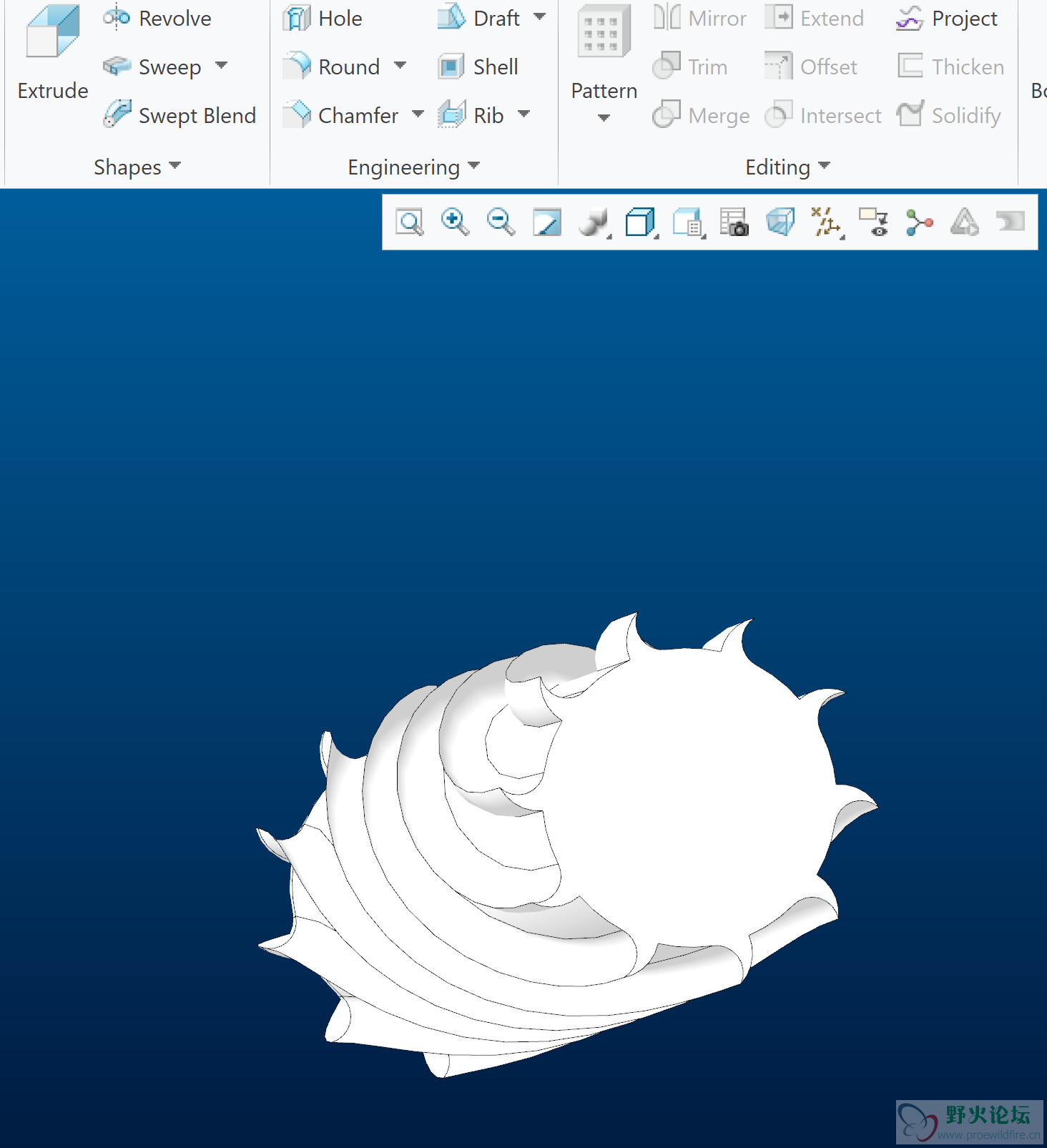The image size is (1047, 1148).
Task: Repaint the graphics window
Action: [547, 222]
